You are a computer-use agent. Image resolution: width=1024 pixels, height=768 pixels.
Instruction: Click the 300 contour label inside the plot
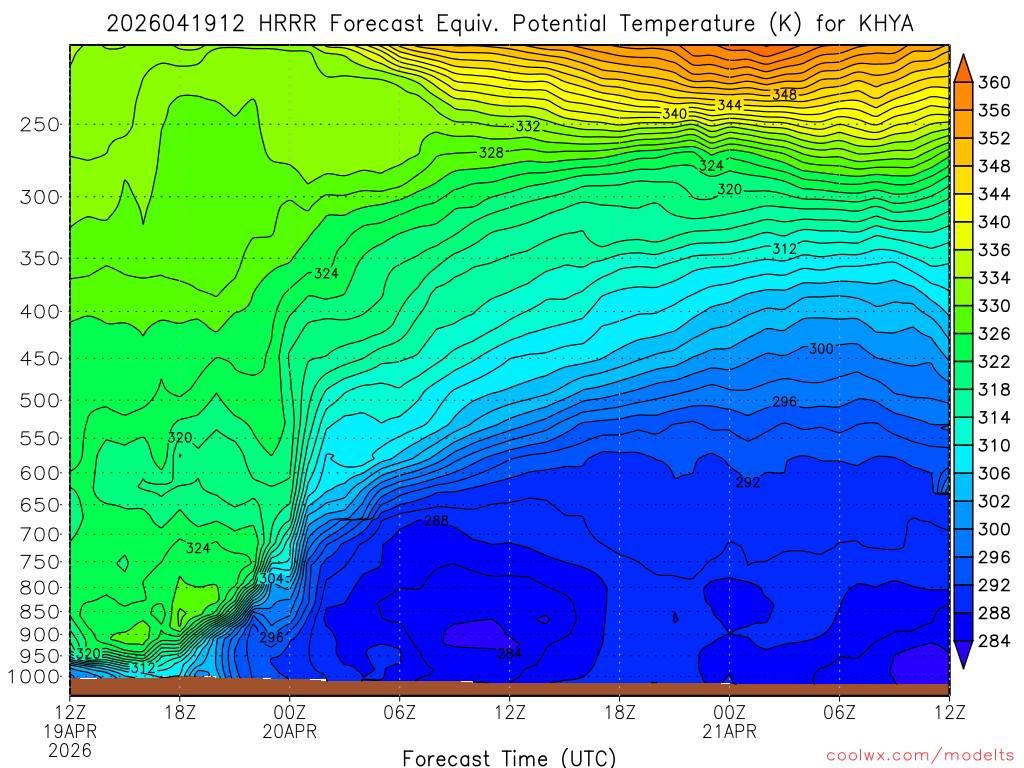point(821,349)
